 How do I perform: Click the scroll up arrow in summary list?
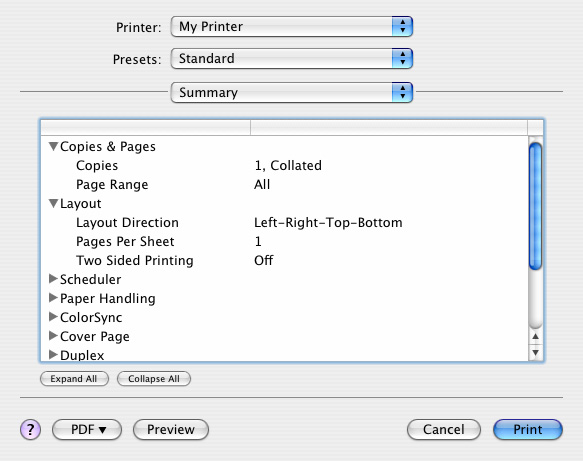(535, 336)
